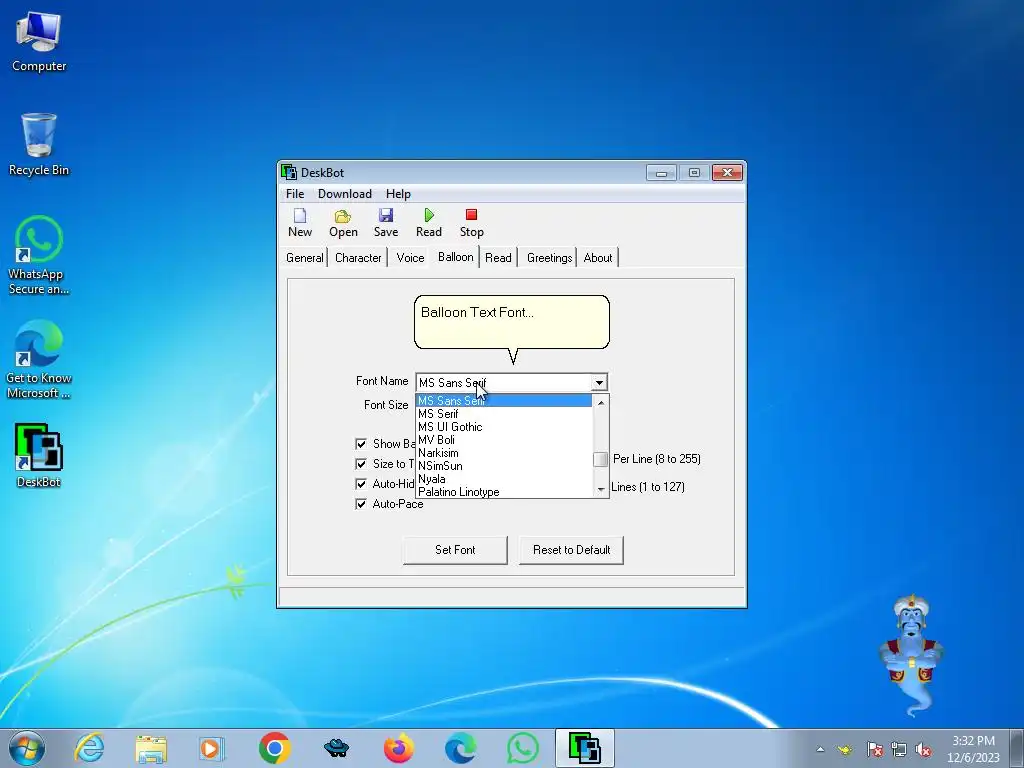
Task: Click the Set Font button
Action: tap(455, 550)
